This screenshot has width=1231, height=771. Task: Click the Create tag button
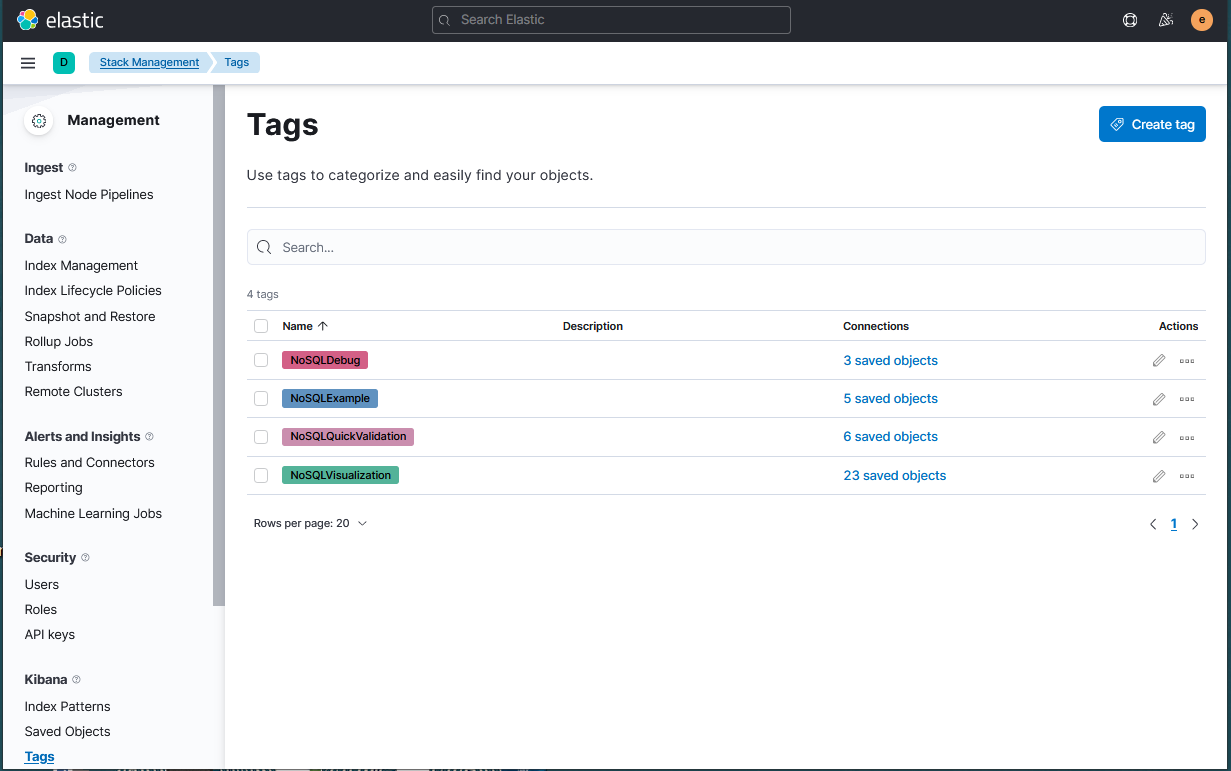point(1152,124)
